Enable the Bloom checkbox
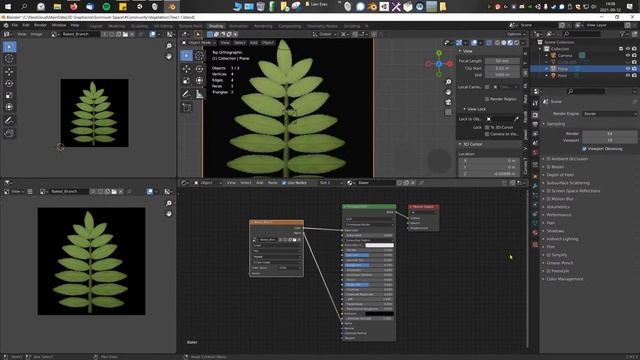Viewport: 640px width, 360px height. [549, 167]
